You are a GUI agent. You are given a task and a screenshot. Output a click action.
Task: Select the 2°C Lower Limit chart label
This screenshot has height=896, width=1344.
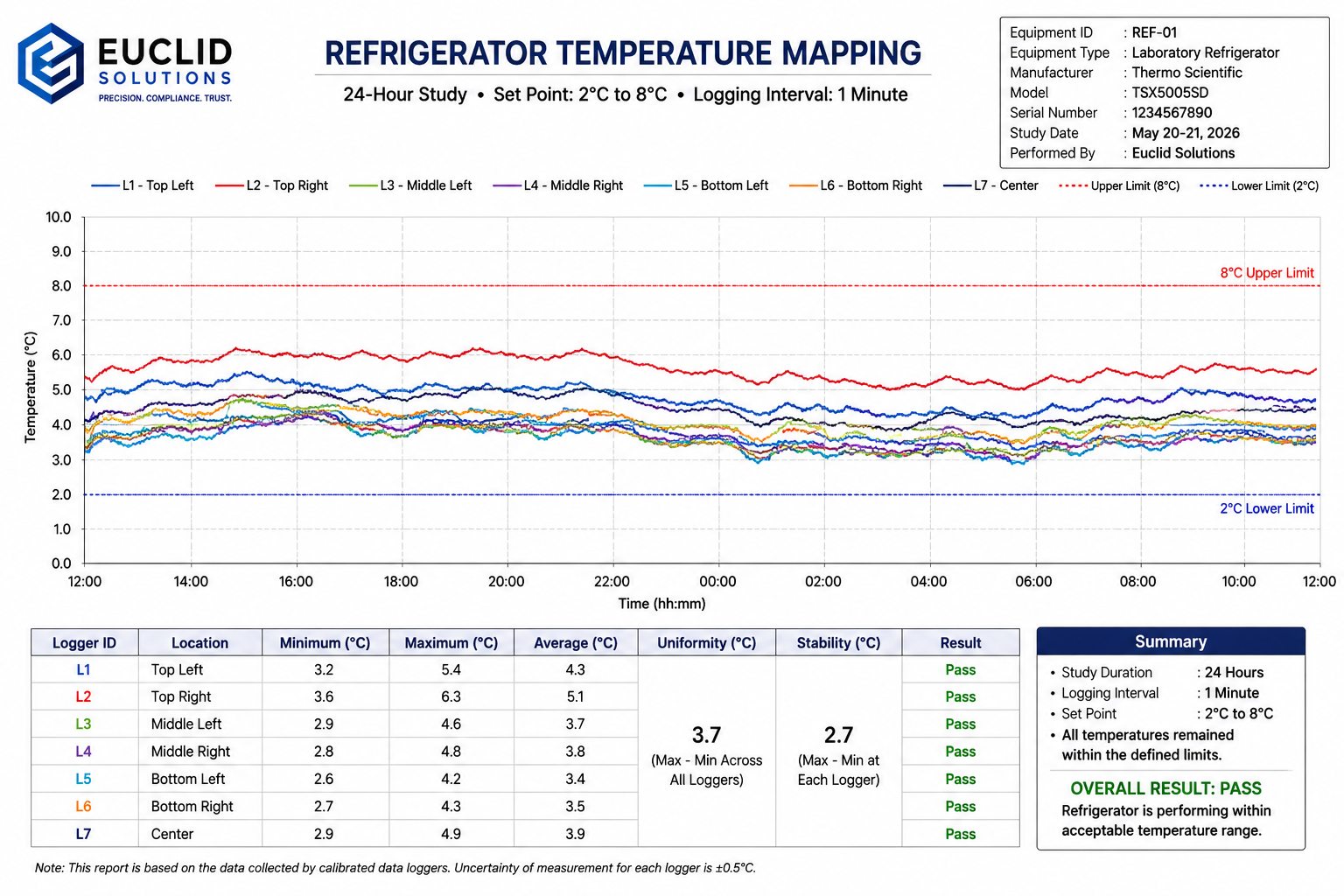[x=1267, y=508]
